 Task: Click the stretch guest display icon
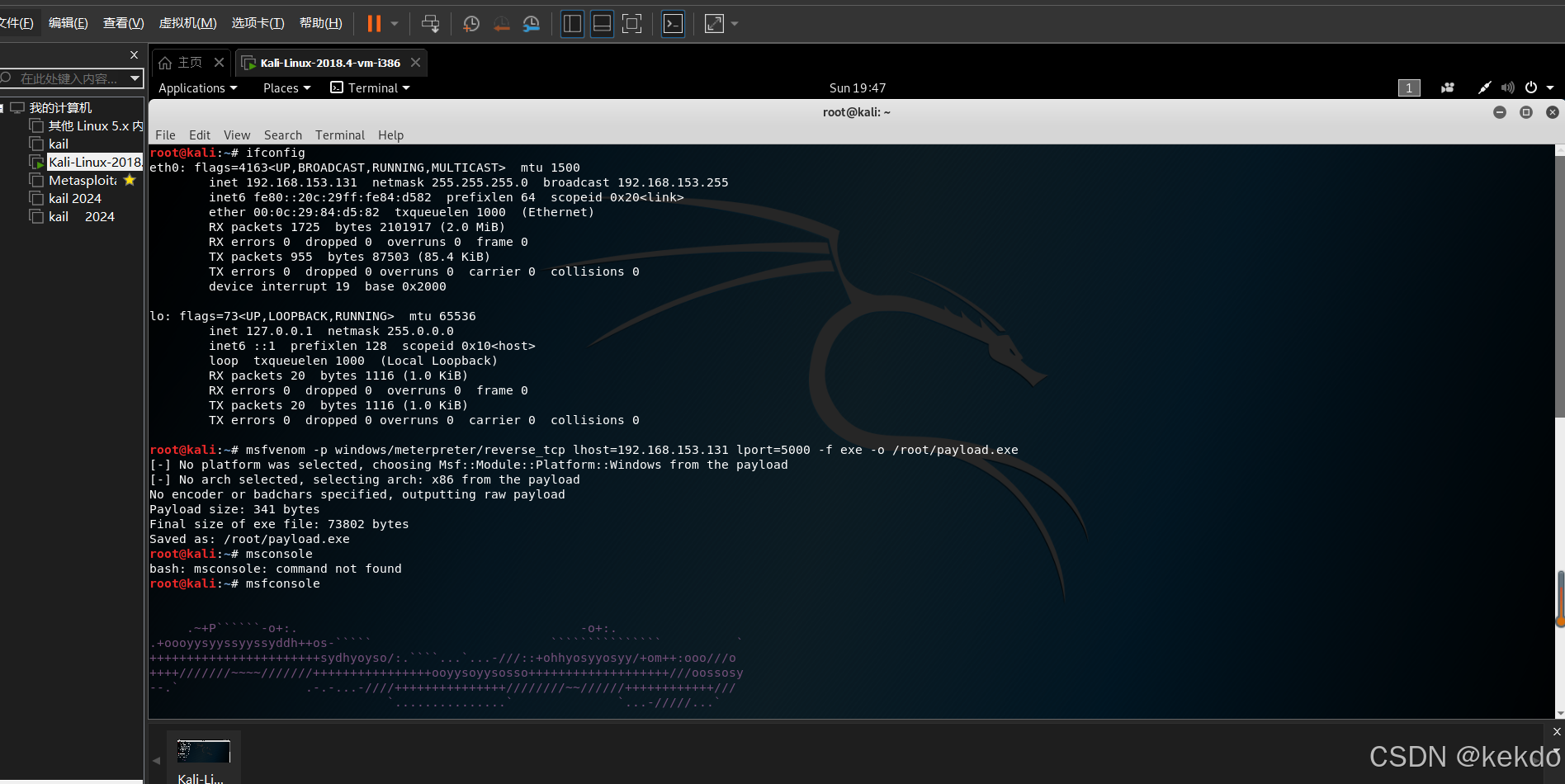tap(715, 24)
